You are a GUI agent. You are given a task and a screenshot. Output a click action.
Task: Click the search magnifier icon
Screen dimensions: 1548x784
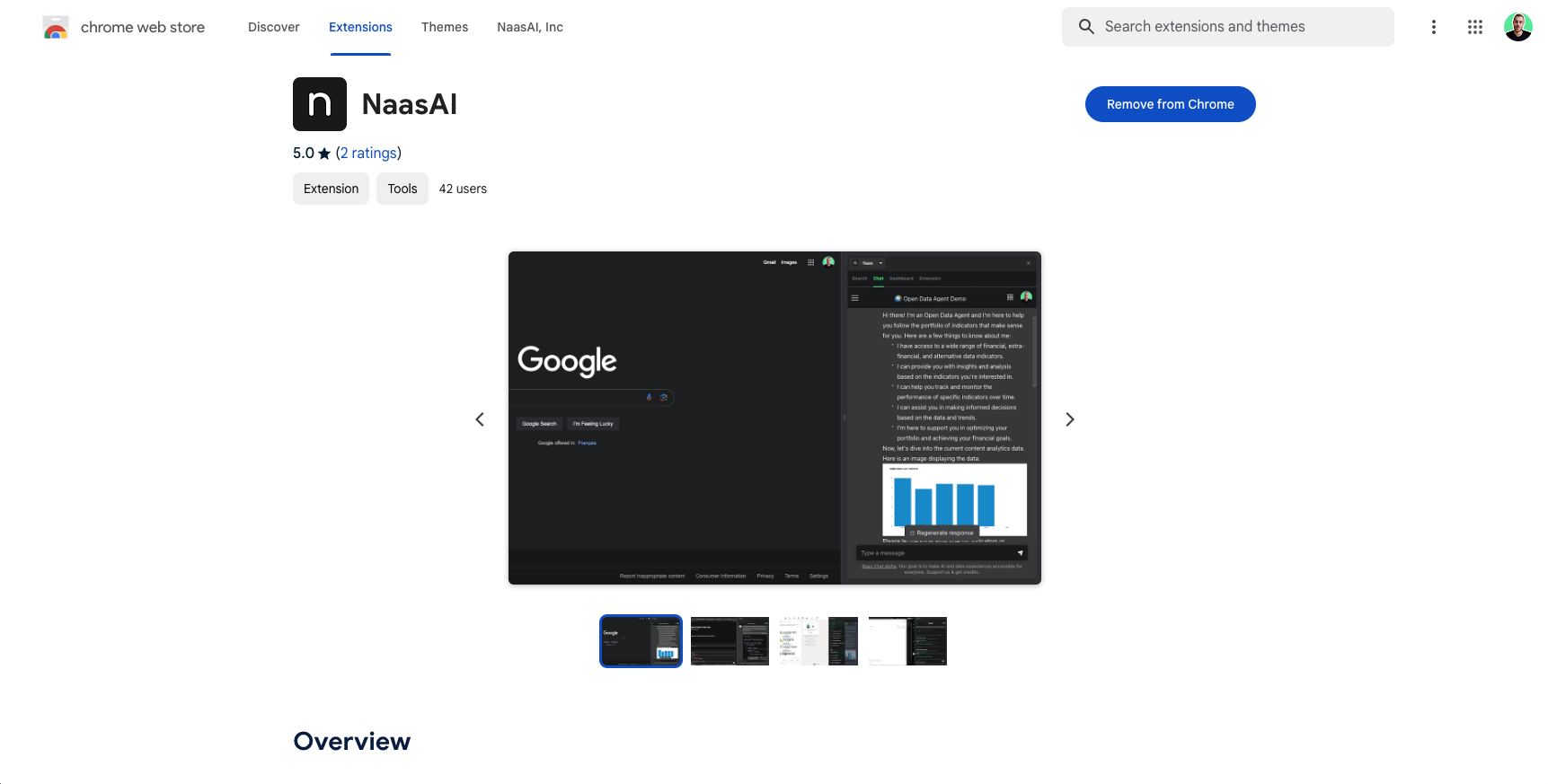click(1086, 27)
